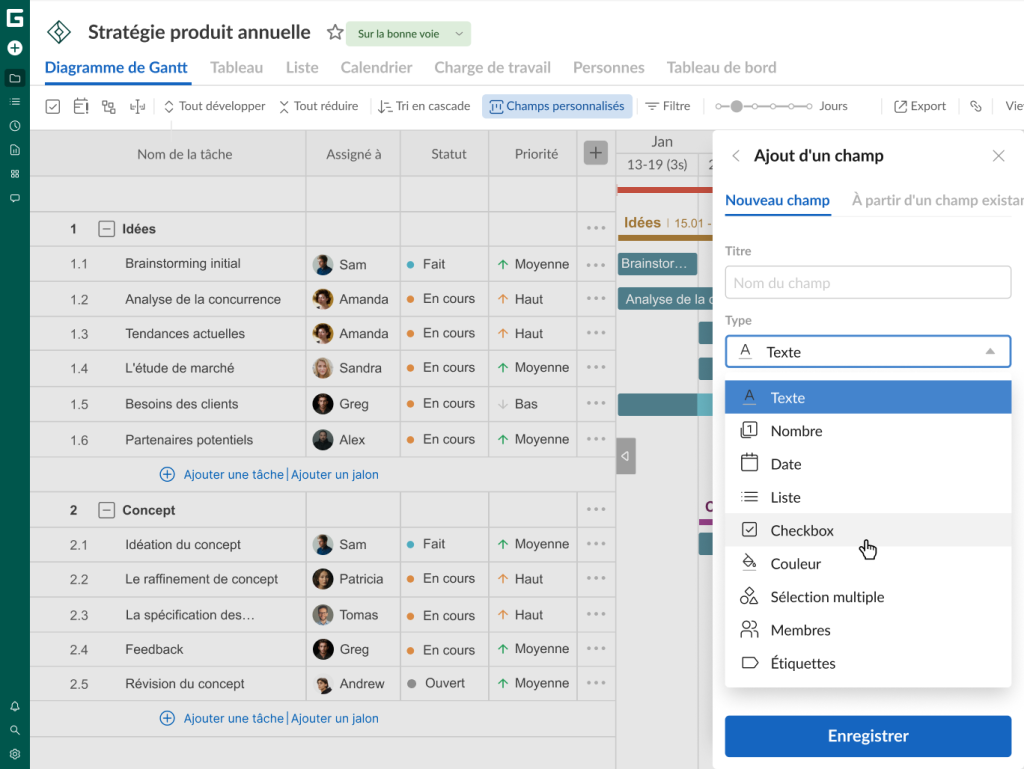Screen dimensions: 1024x769
Task: Go back with the panel's left chevron
Action: pyautogui.click(x=736, y=155)
